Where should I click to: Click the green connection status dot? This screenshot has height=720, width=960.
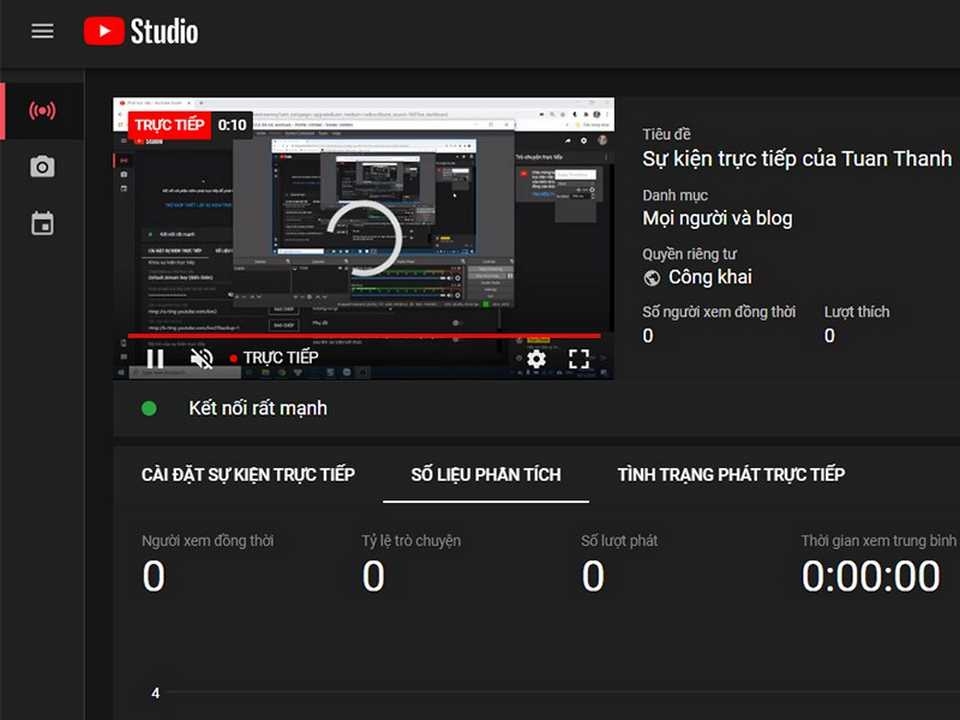(149, 408)
